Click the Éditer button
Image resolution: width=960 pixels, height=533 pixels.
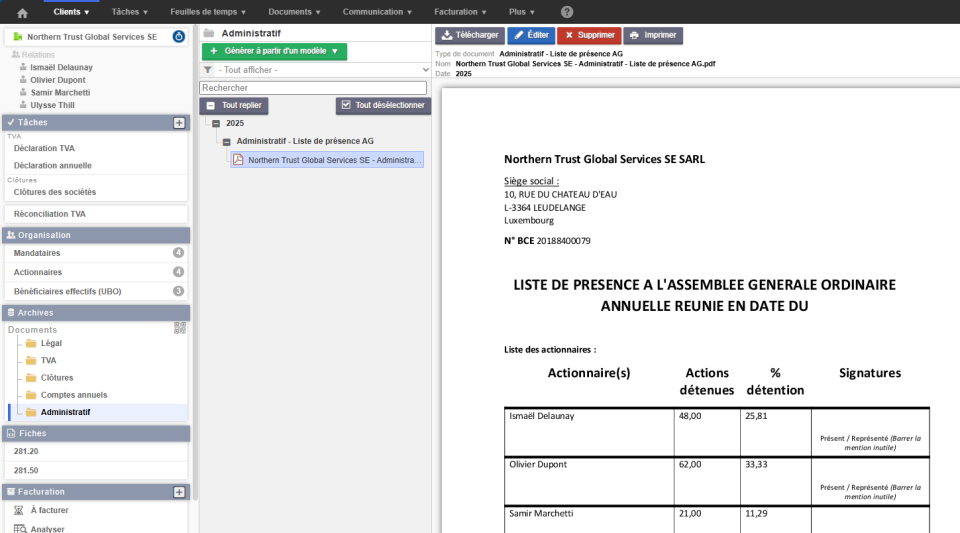(531, 35)
